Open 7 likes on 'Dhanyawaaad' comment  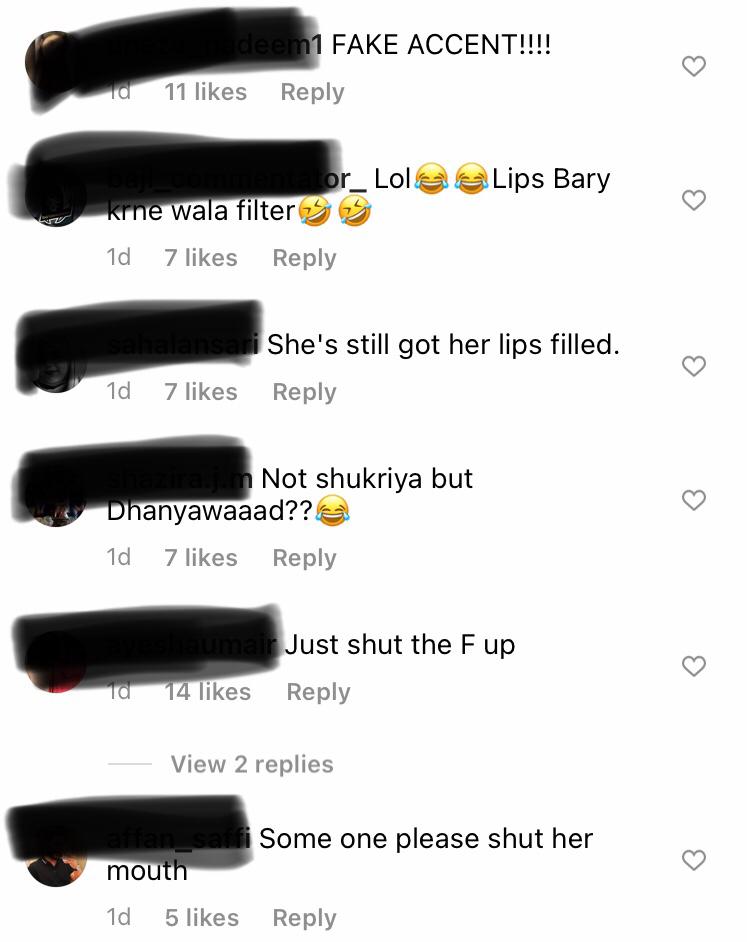tap(201, 558)
